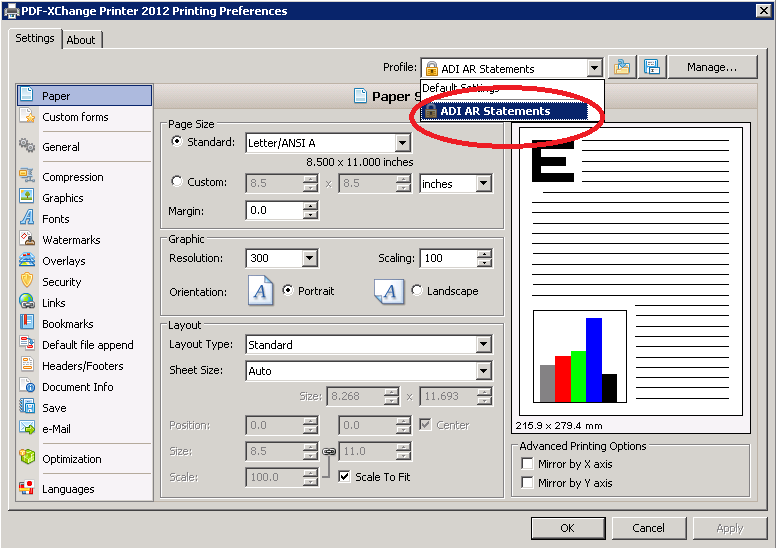This screenshot has height=548, width=776.
Task: Select the e-Mail category icon
Action: [27, 429]
